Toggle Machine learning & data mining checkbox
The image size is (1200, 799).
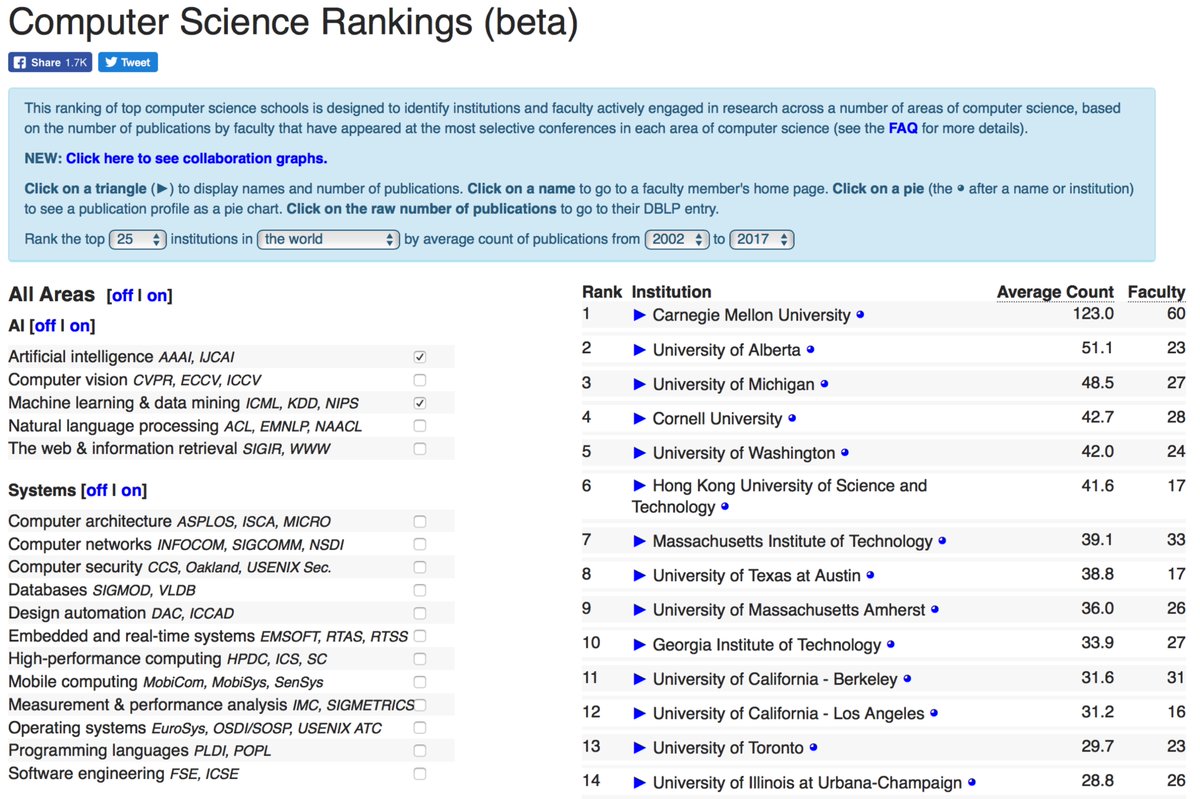pyautogui.click(x=420, y=403)
